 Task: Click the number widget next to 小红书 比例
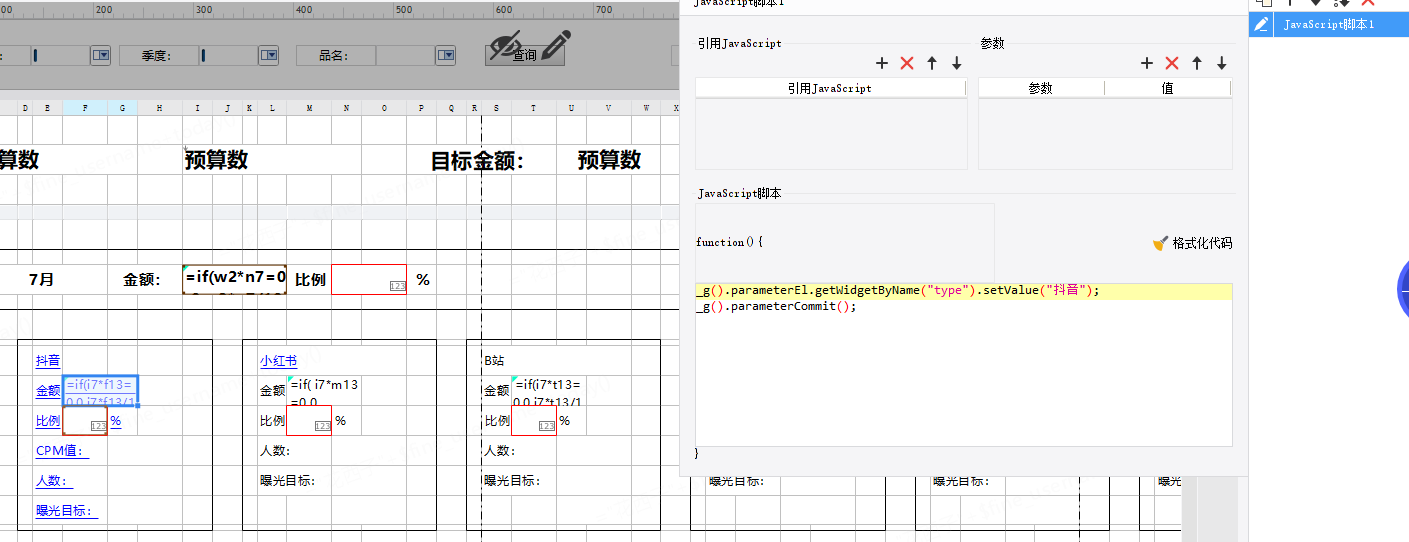[x=309, y=421]
